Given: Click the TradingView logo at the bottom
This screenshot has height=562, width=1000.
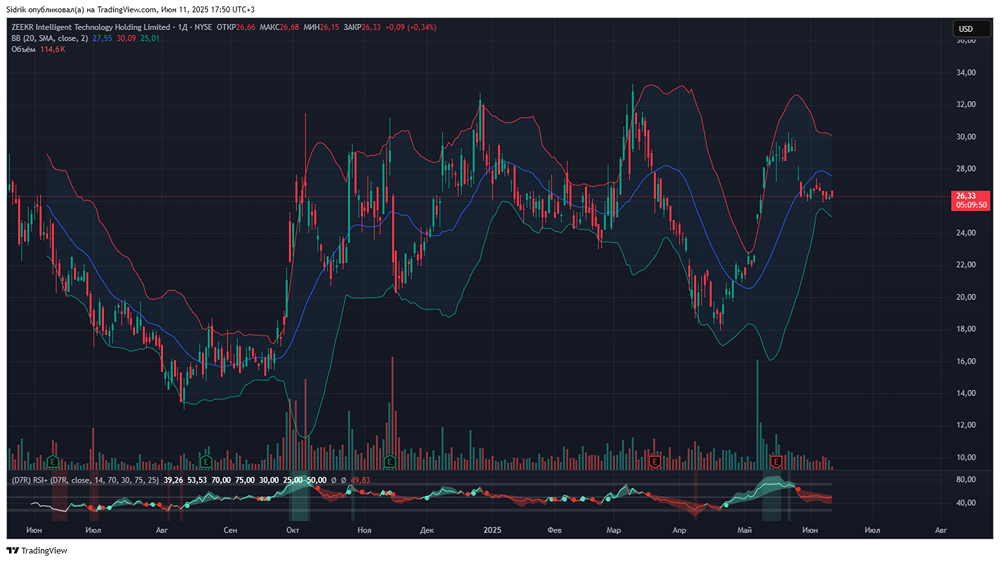Looking at the screenshot, I should tap(36, 551).
